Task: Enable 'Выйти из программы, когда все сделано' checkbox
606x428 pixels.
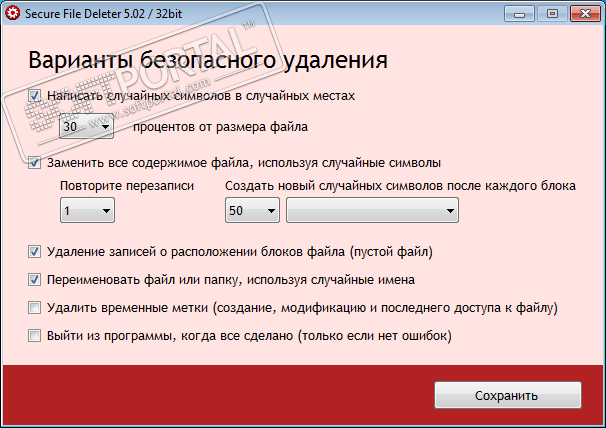Action: click(x=34, y=336)
